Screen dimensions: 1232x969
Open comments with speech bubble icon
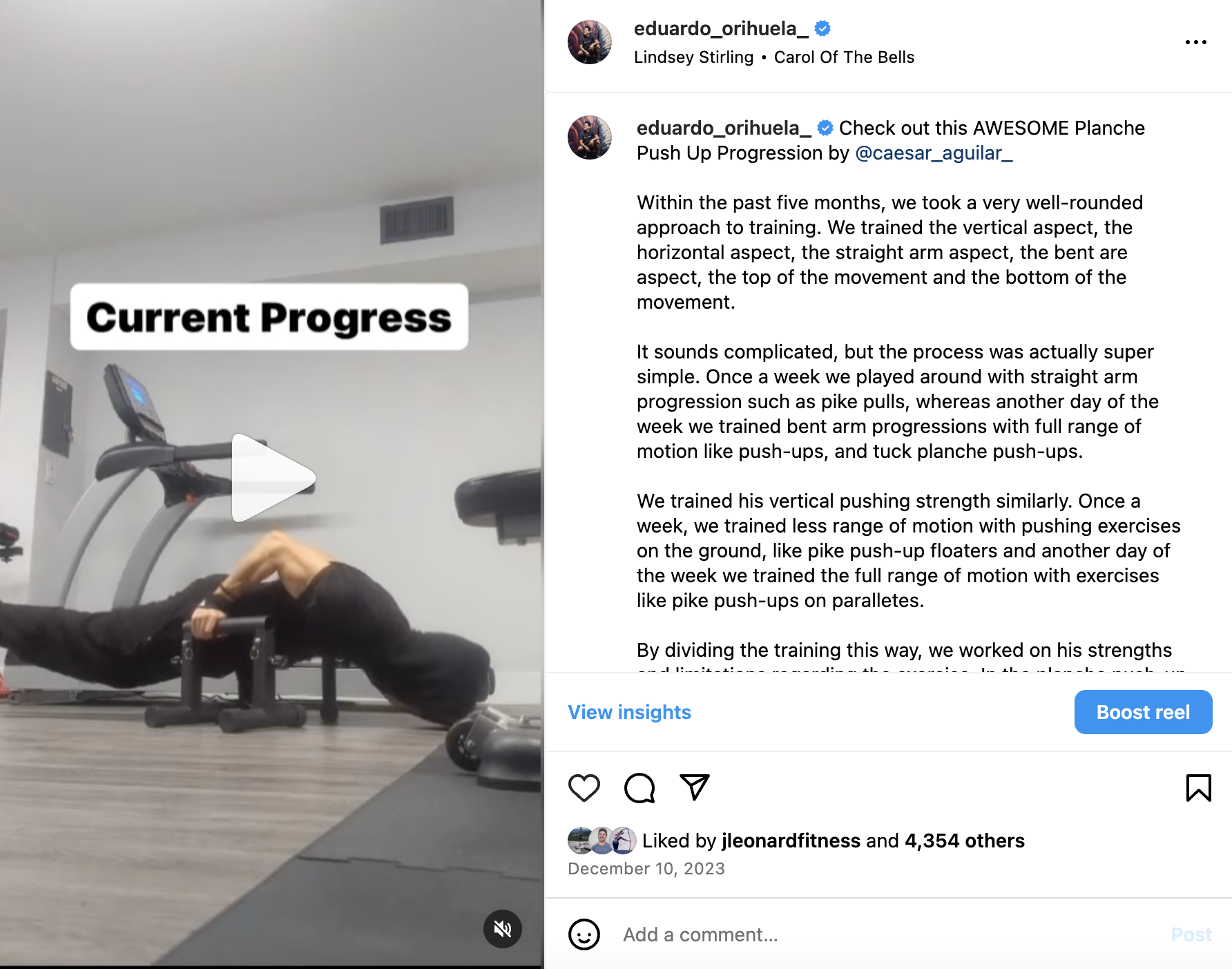[639, 788]
